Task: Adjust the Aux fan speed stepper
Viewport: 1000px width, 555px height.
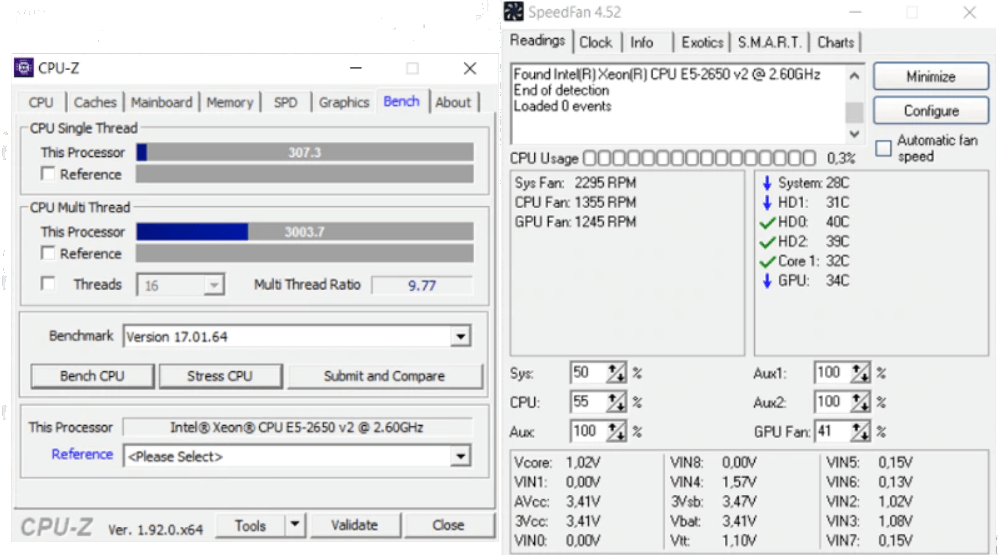Action: point(616,432)
